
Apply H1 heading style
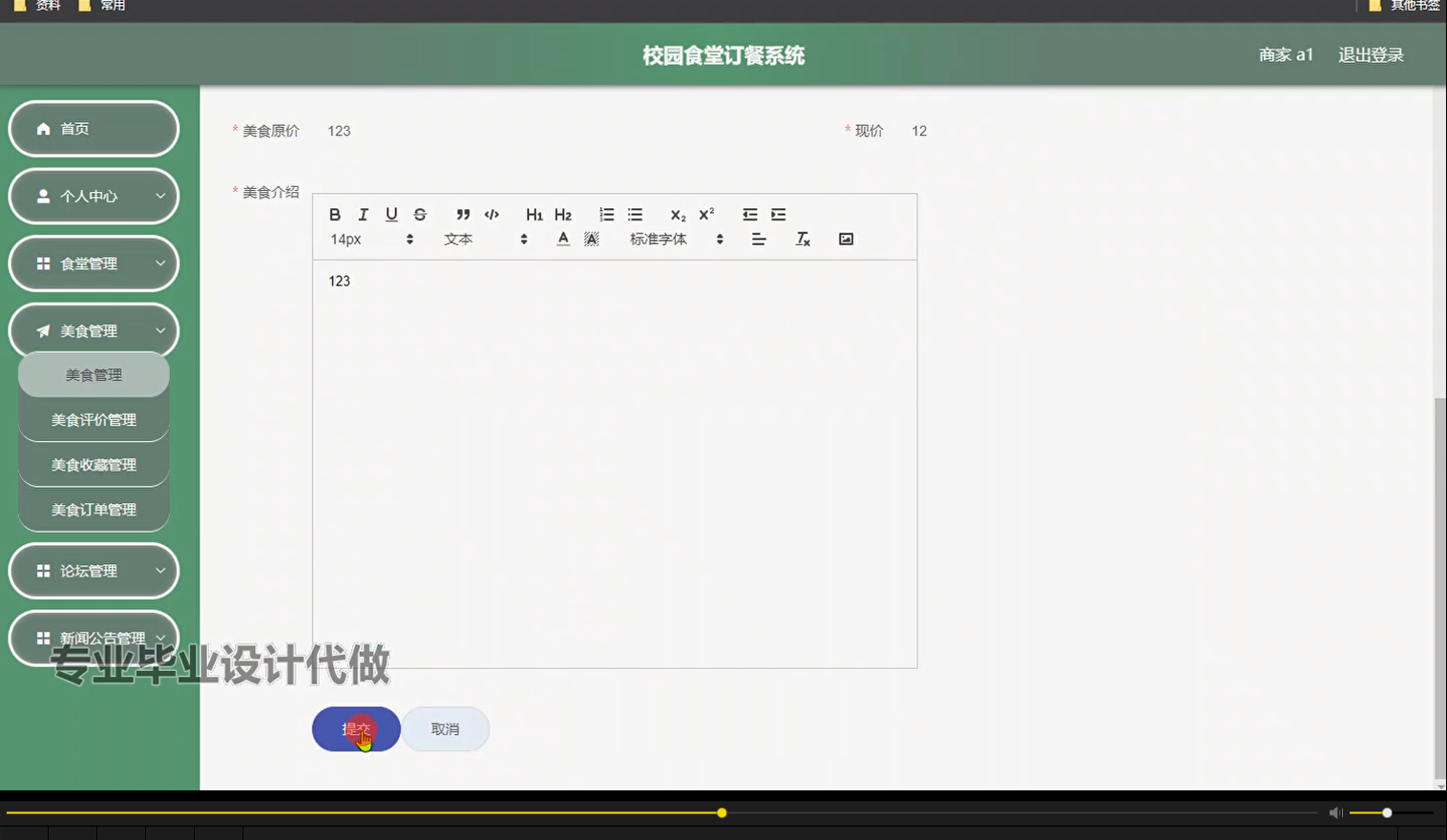[534, 214]
